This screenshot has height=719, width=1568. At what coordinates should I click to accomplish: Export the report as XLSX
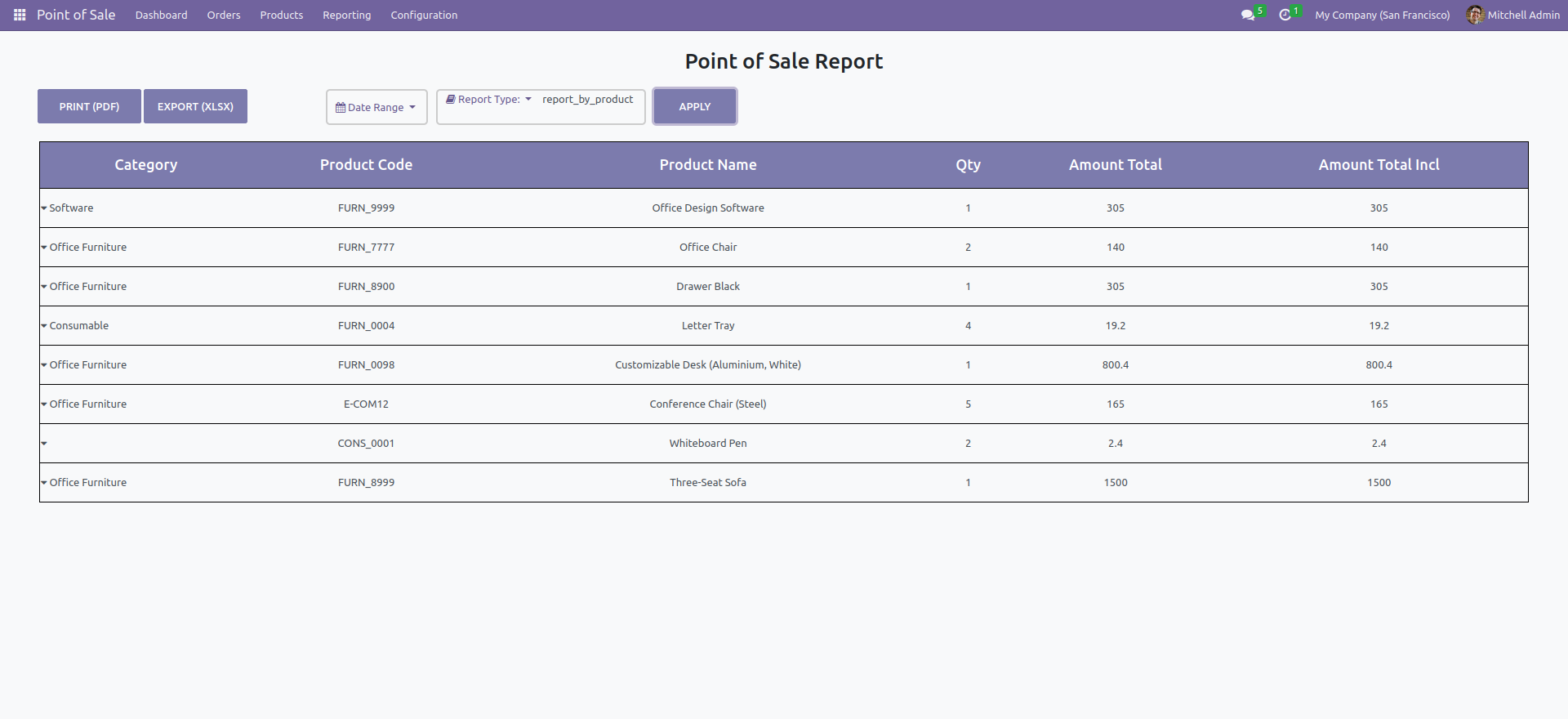coord(195,107)
